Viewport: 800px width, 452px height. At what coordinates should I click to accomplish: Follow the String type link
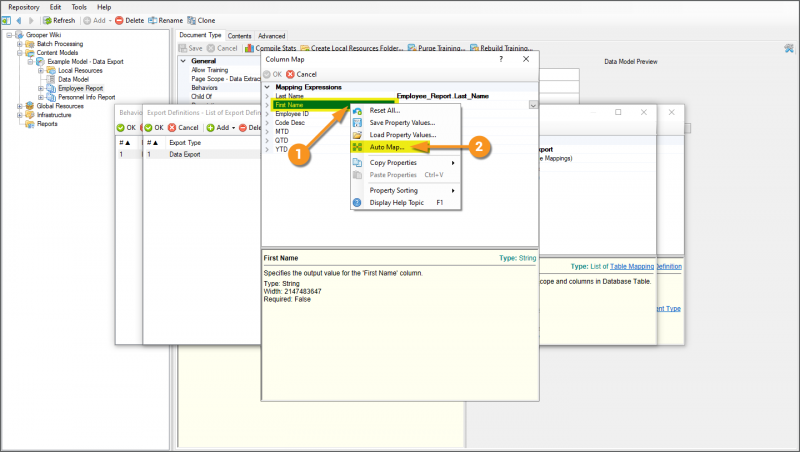(x=528, y=258)
